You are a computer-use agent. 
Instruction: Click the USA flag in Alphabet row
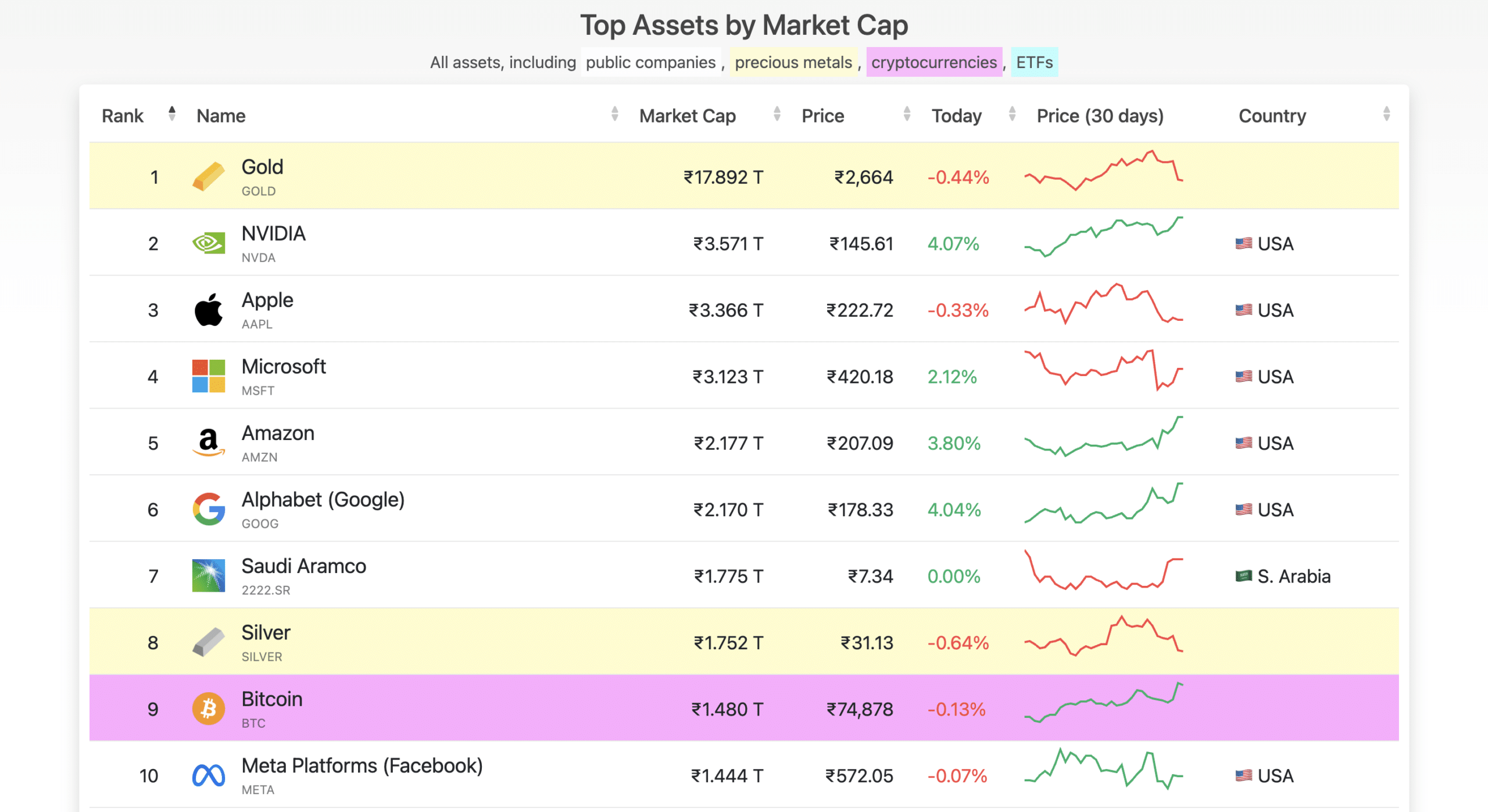[x=1243, y=510]
